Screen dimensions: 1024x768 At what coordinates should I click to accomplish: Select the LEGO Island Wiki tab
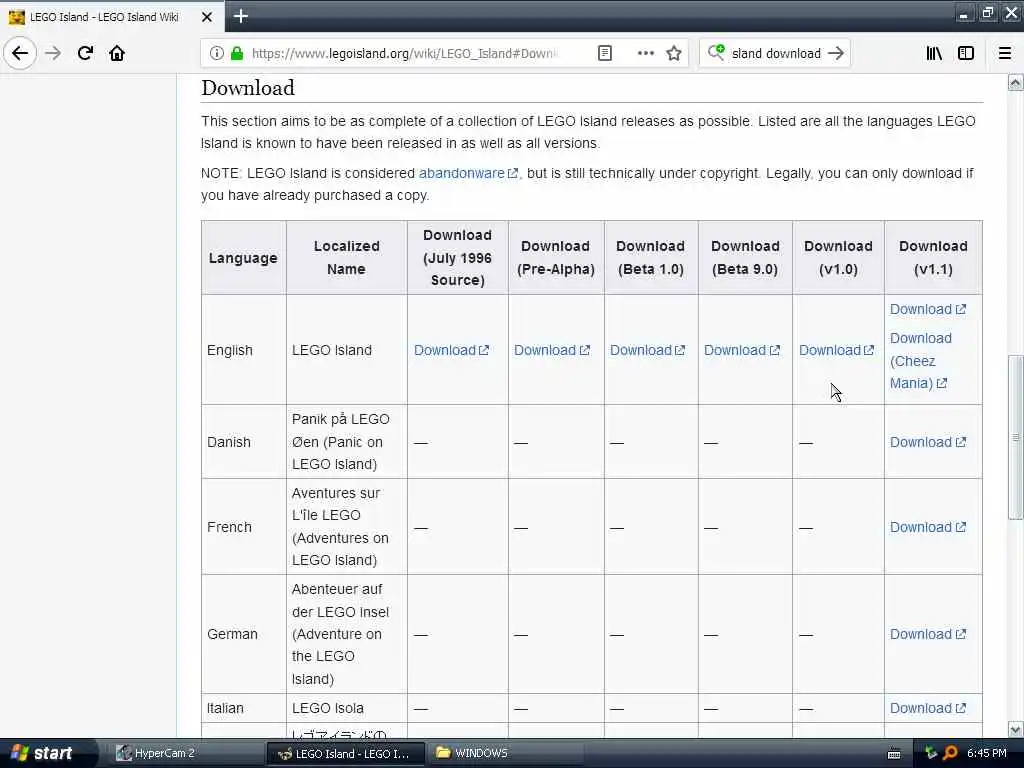tap(112, 17)
